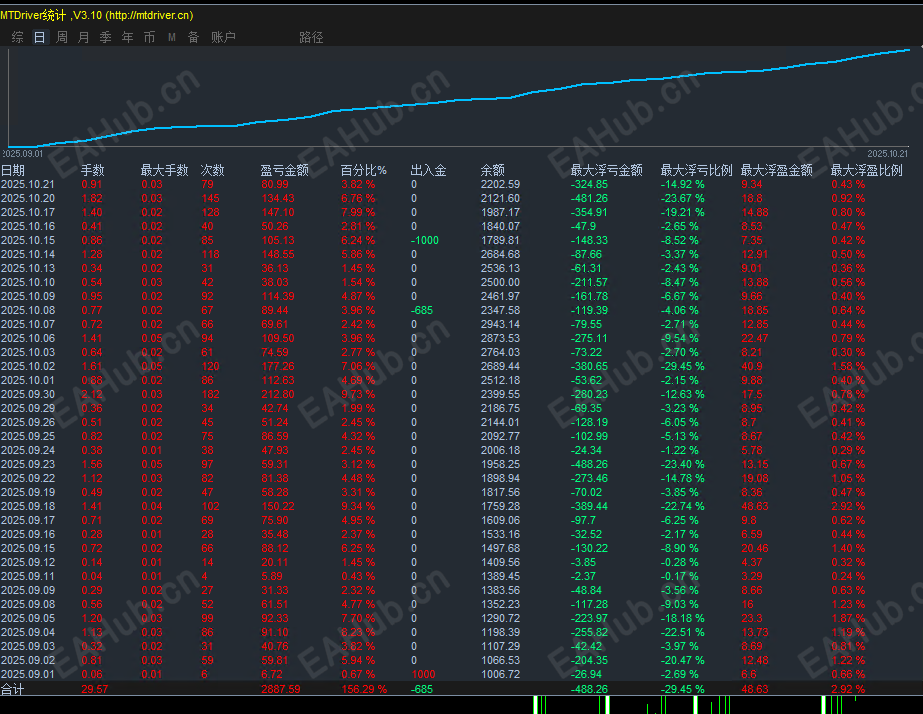The height and width of the screenshot is (714, 923).
Task: Select the 2025.10.20 date row
Action: 27,198
